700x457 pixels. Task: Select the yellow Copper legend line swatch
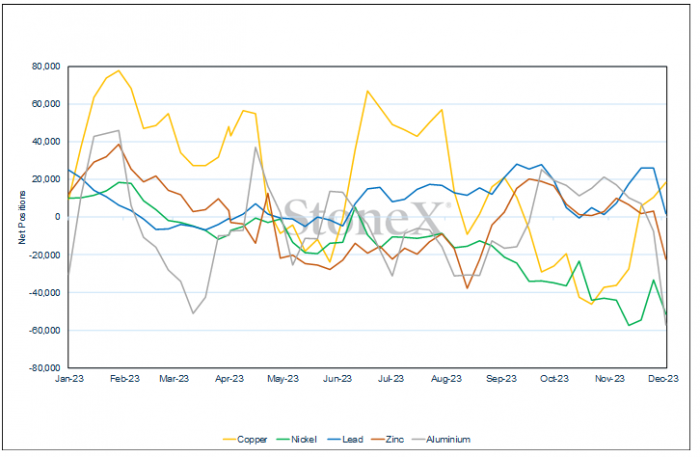tap(229, 440)
